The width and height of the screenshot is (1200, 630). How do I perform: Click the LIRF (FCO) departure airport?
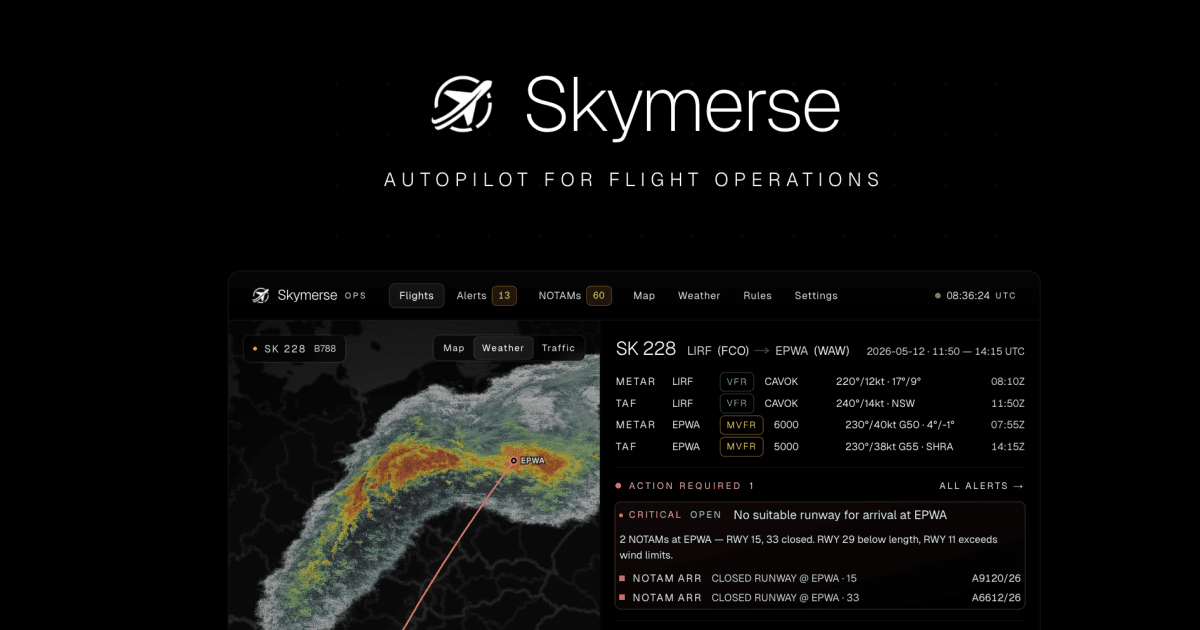point(719,351)
